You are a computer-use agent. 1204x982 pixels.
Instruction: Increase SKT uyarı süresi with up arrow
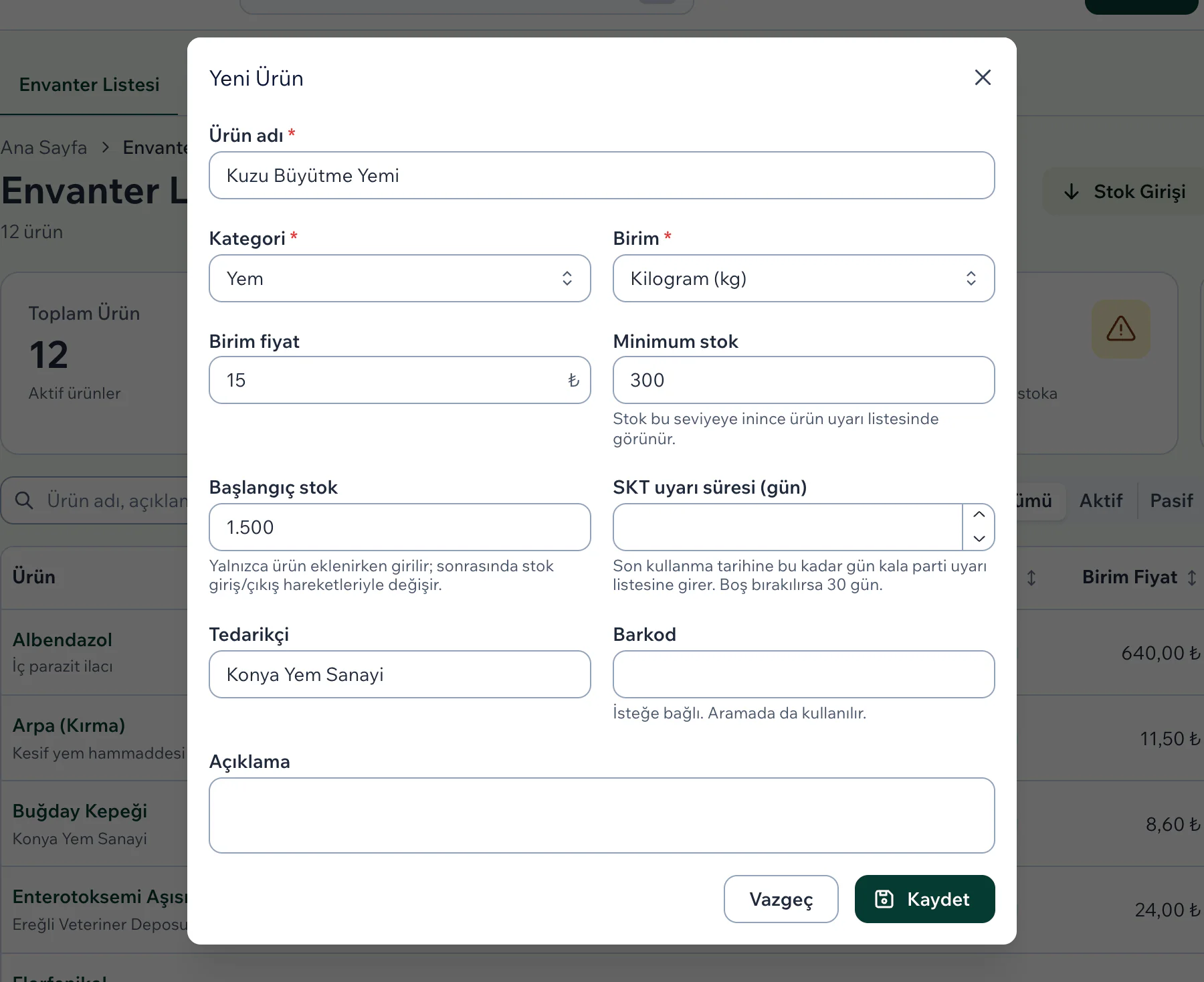(979, 515)
